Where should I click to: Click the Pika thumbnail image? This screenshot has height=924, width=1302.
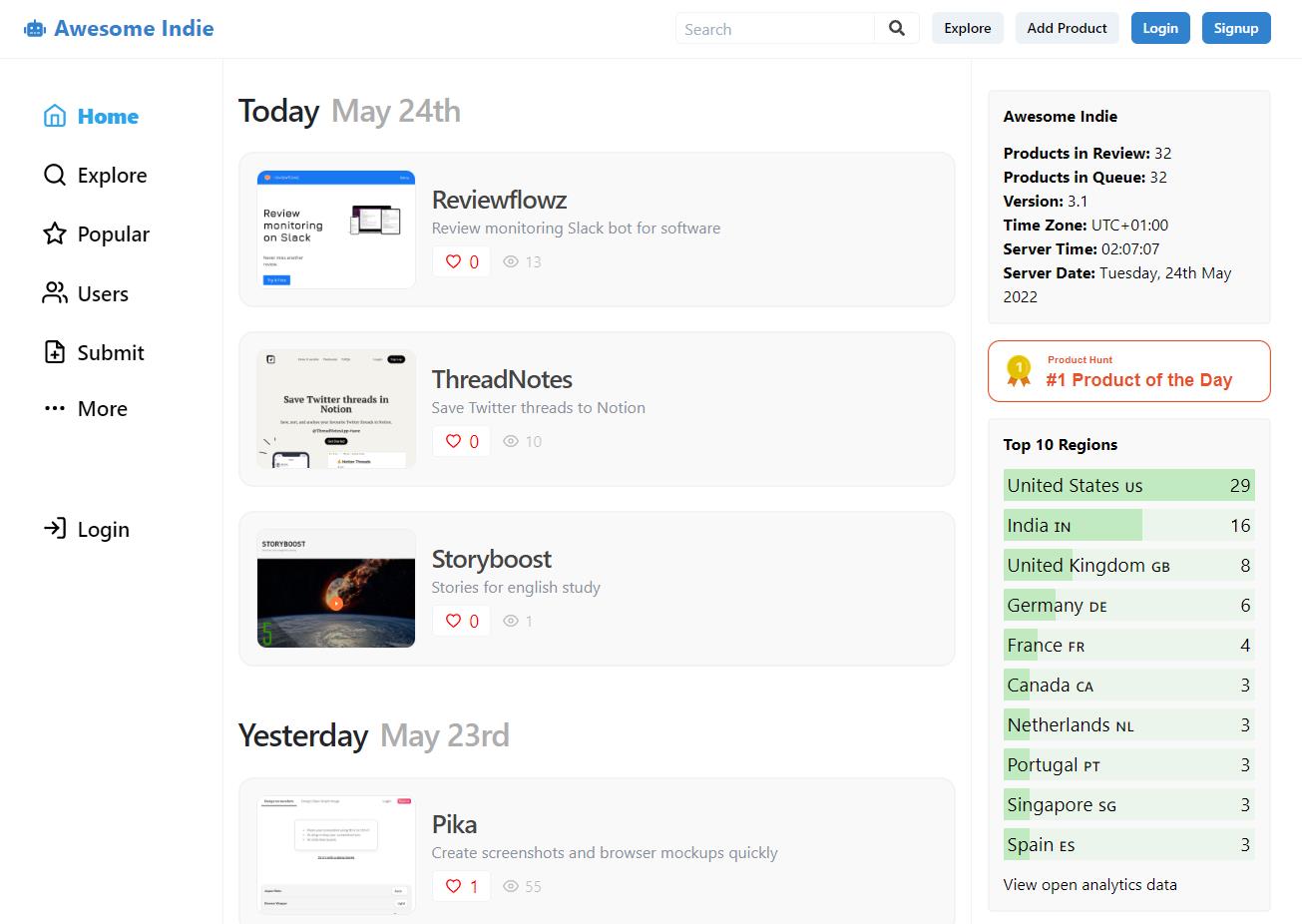tap(336, 854)
